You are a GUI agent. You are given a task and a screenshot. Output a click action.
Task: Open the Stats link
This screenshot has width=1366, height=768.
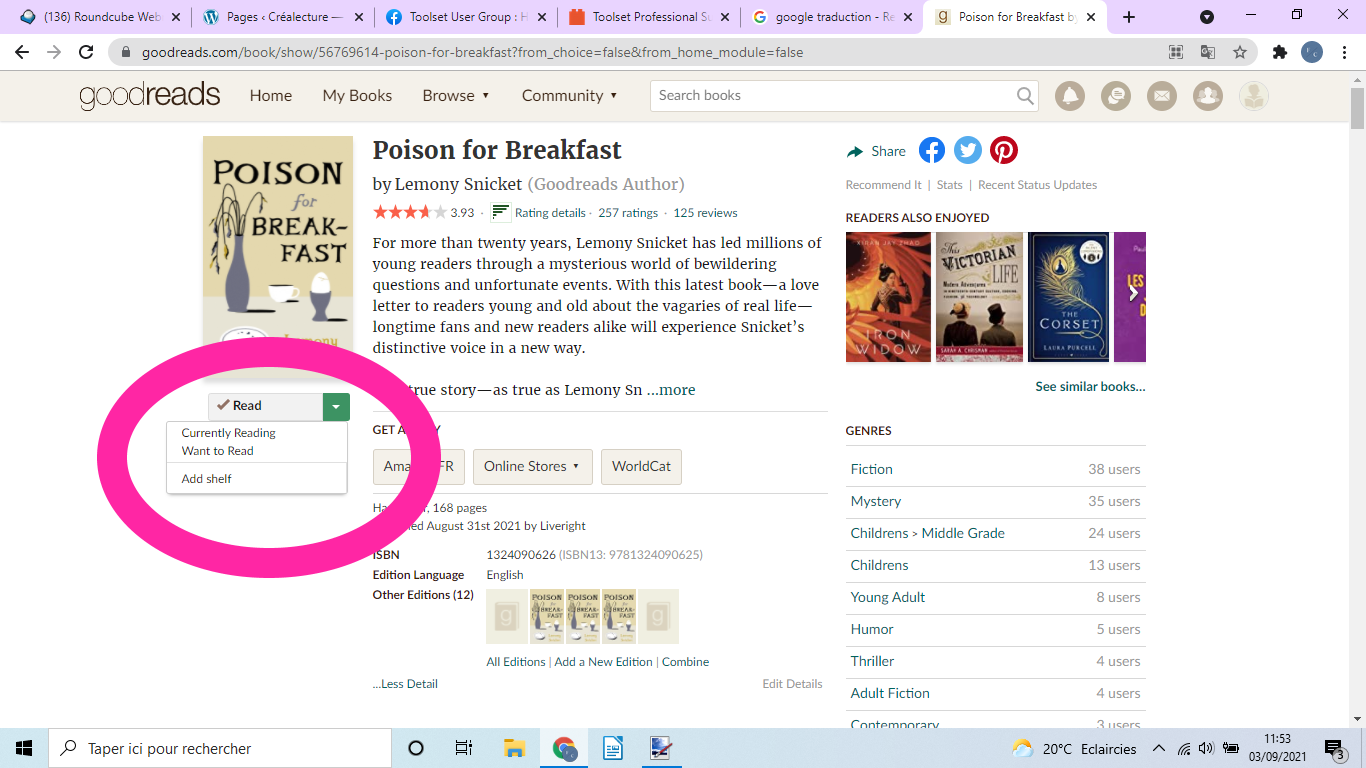click(x=950, y=185)
